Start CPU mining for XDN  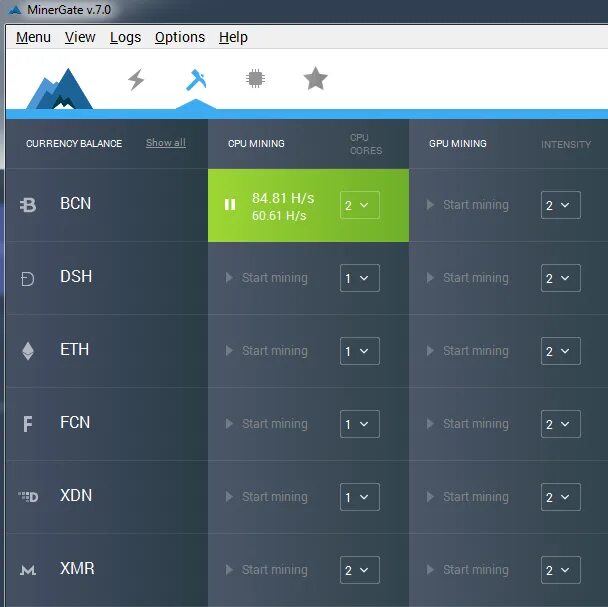(x=267, y=496)
